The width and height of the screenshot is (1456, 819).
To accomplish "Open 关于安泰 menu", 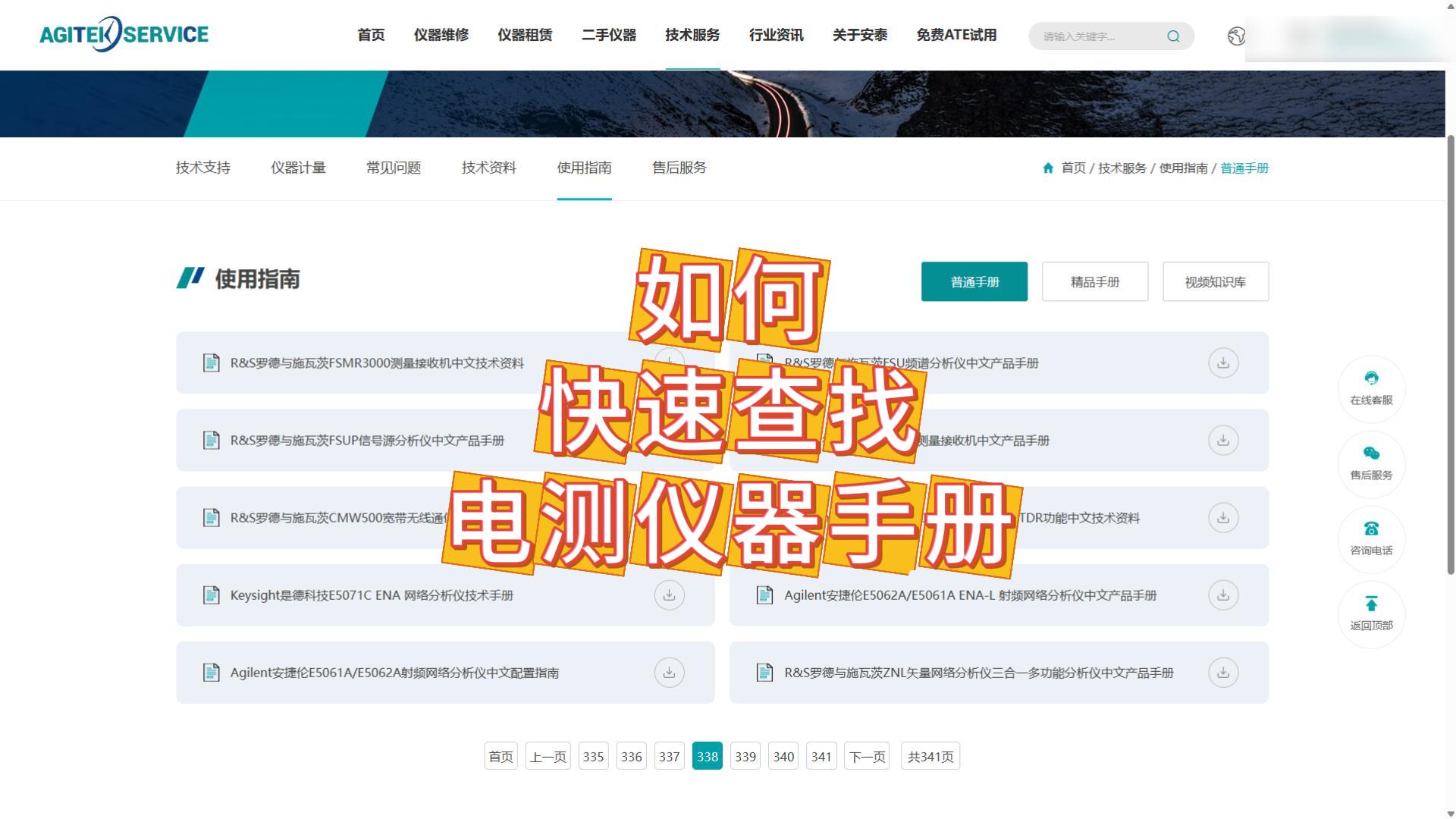I will point(860,35).
